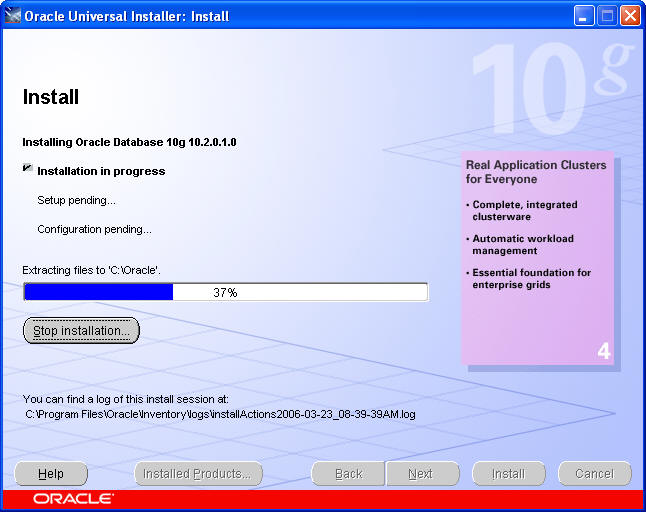Image resolution: width=646 pixels, height=512 pixels.
Task: Click the Setup pending status line
Action: pos(76,200)
